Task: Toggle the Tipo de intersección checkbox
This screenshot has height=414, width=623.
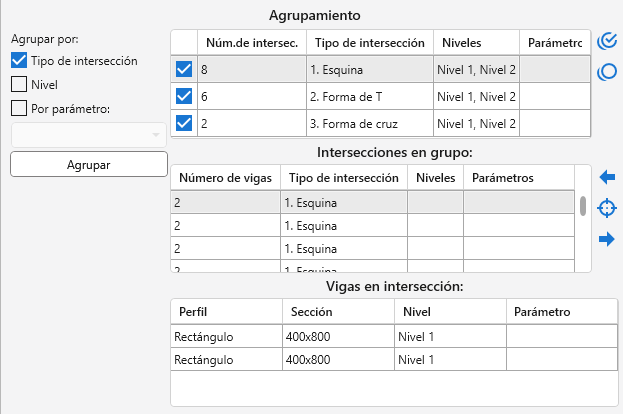Action: [18, 61]
